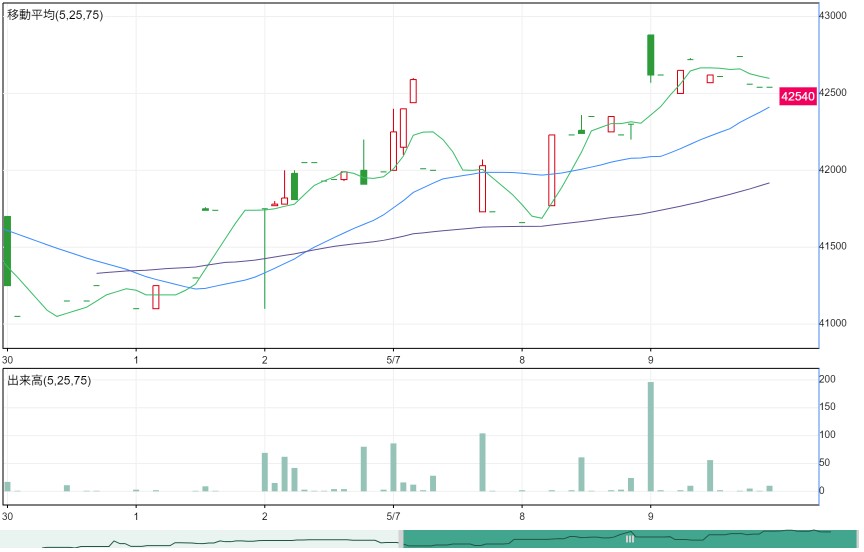Click the 移動平均(5,25,75) indicator title
The width and height of the screenshot is (864, 552).
click(55, 15)
